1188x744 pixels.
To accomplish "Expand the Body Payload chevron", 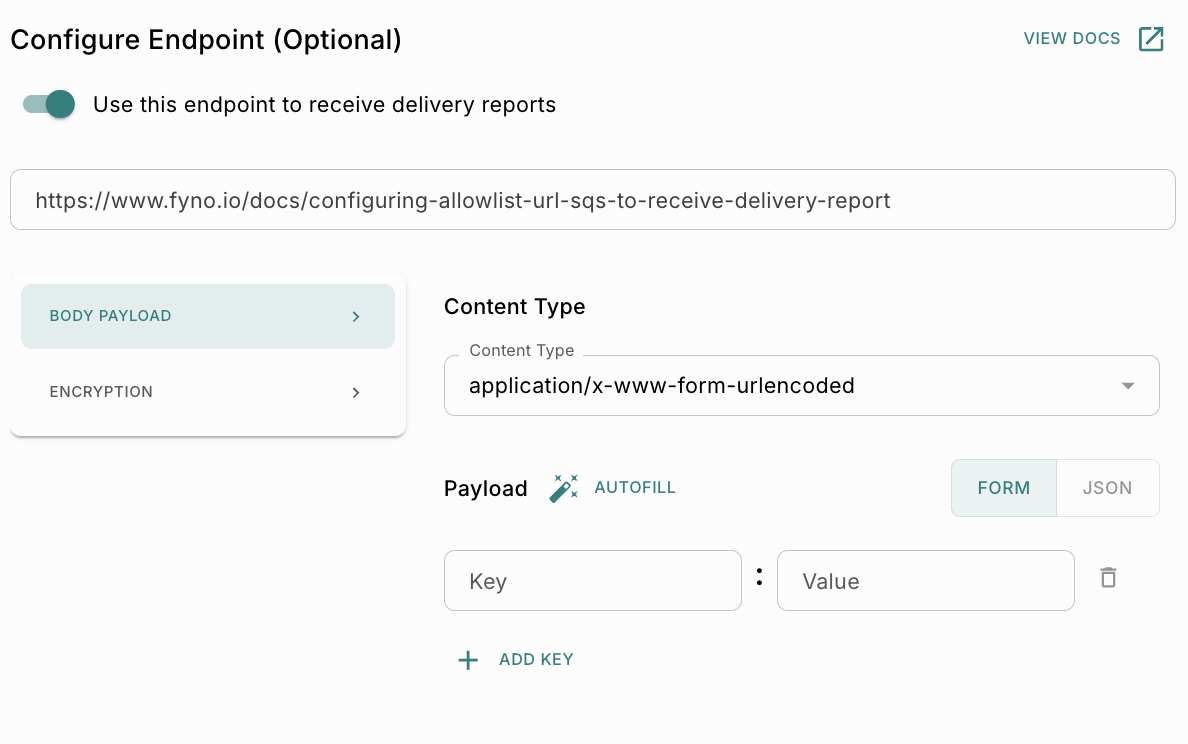I will (x=356, y=317).
